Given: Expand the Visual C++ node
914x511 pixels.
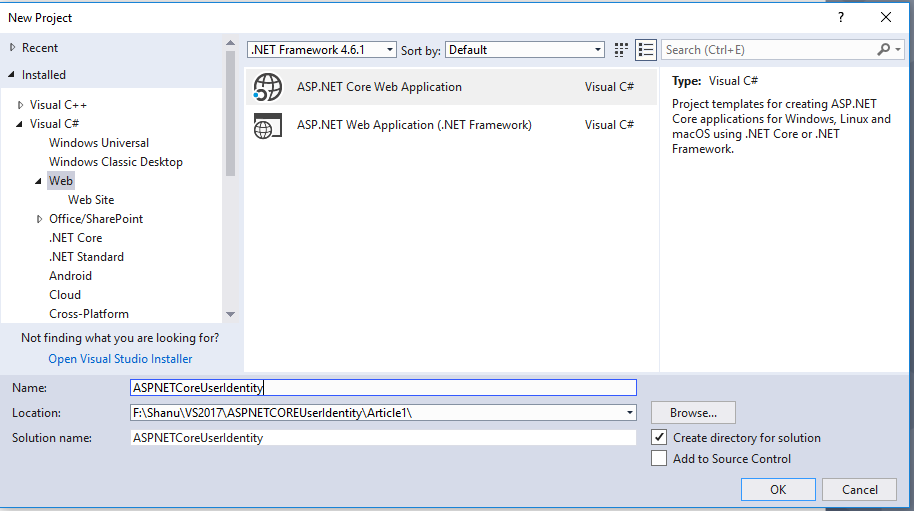Looking at the screenshot, I should (x=20, y=105).
